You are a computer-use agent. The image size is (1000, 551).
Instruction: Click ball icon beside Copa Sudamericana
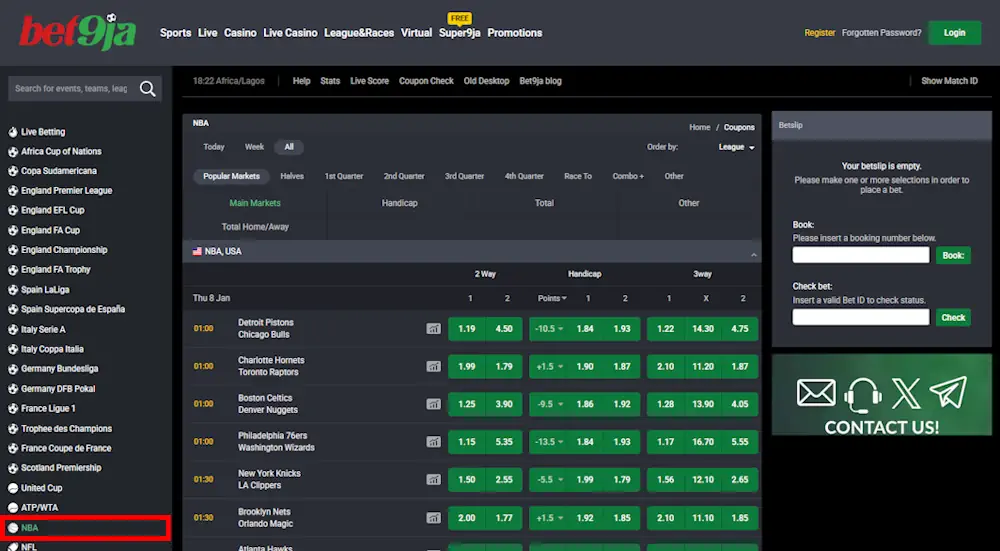click(x=13, y=172)
